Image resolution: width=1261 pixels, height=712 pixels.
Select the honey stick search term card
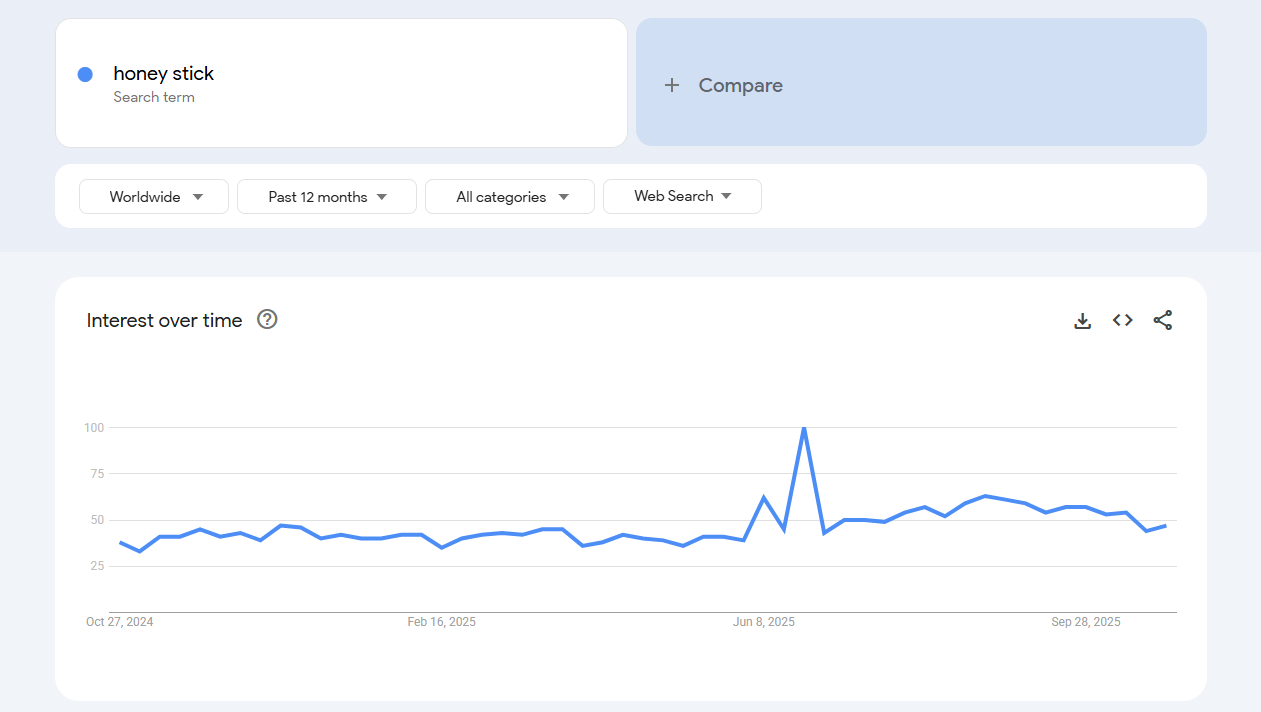[x=341, y=83]
